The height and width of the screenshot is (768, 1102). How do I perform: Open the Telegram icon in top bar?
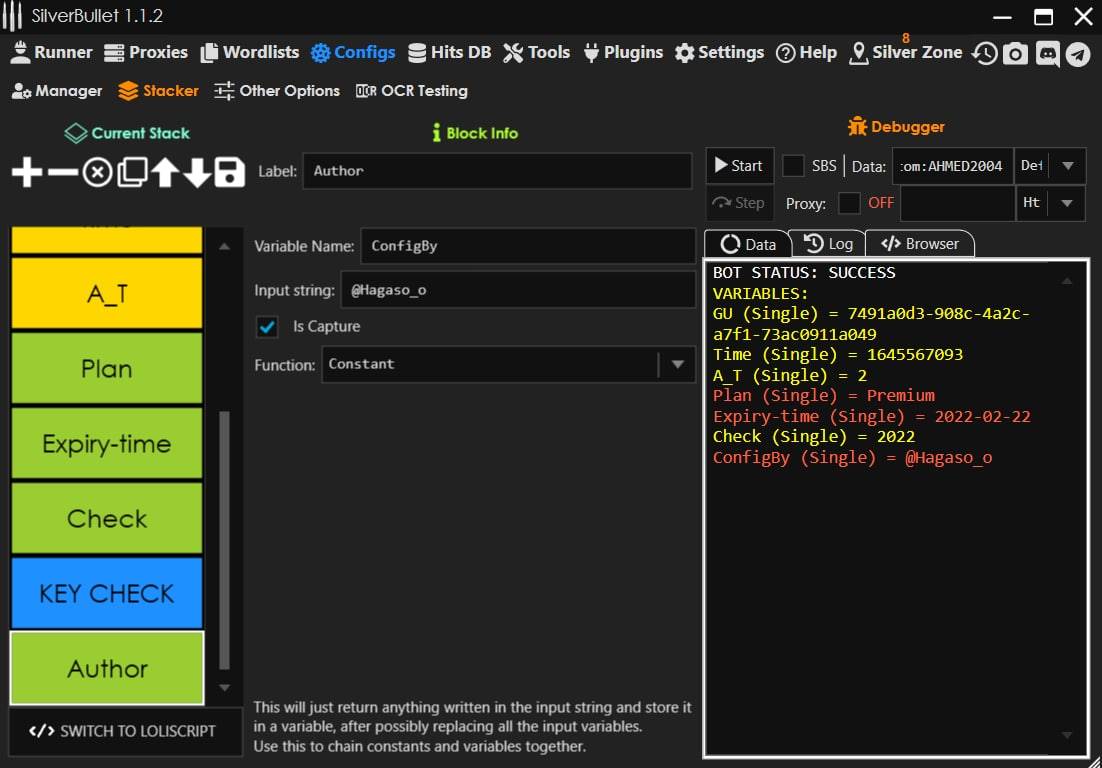pos(1077,54)
